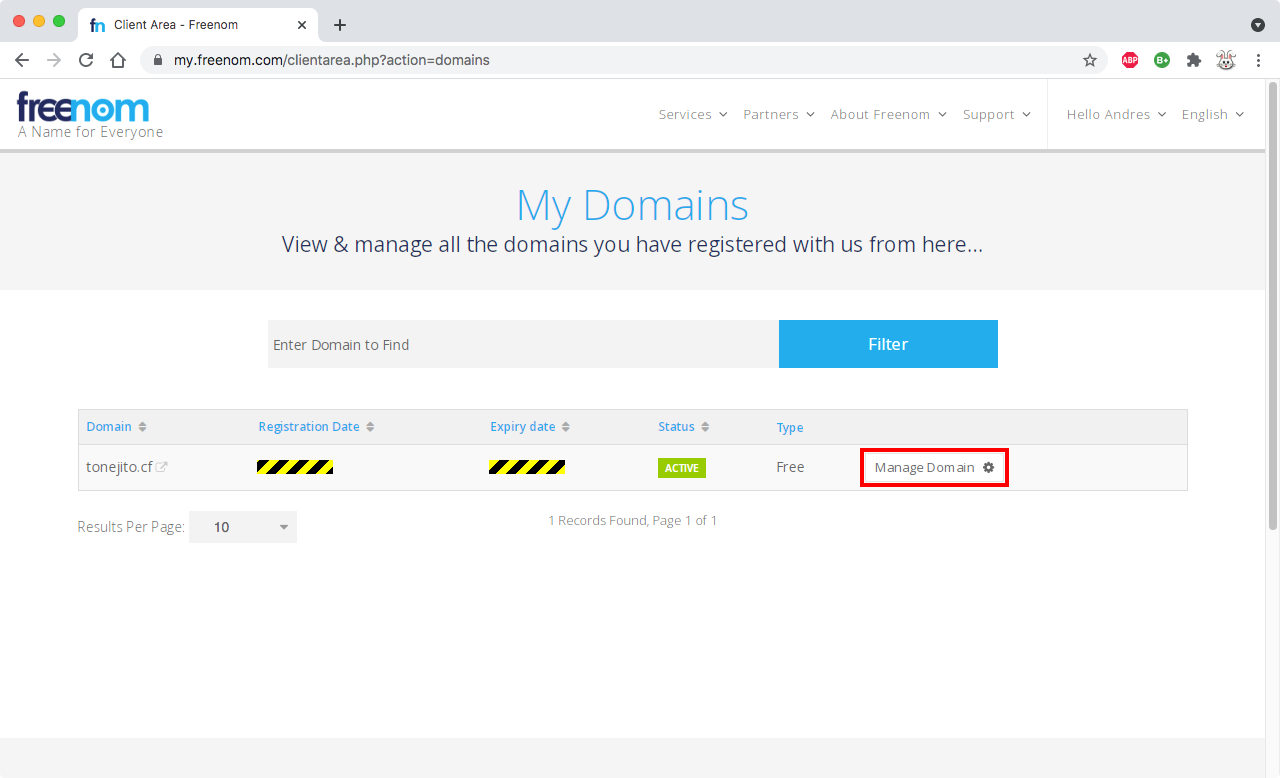The height and width of the screenshot is (778, 1280).
Task: Open a new browser tab
Action: [x=340, y=25]
